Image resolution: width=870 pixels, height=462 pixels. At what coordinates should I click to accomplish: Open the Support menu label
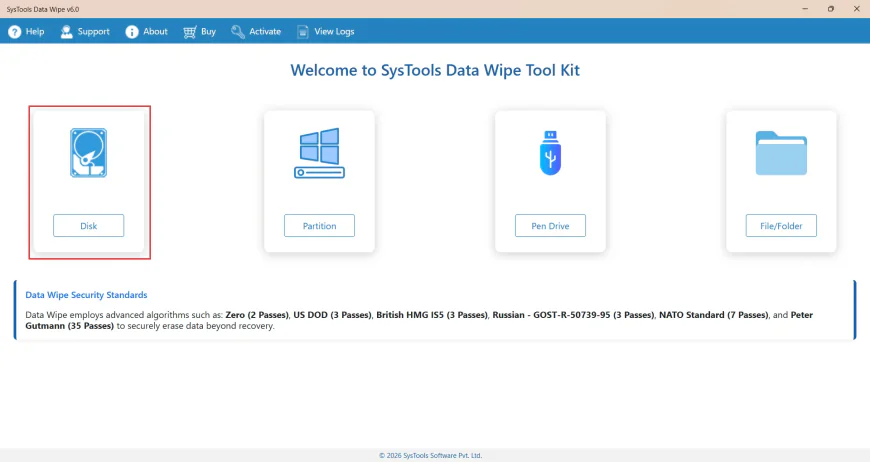pyautogui.click(x=93, y=32)
